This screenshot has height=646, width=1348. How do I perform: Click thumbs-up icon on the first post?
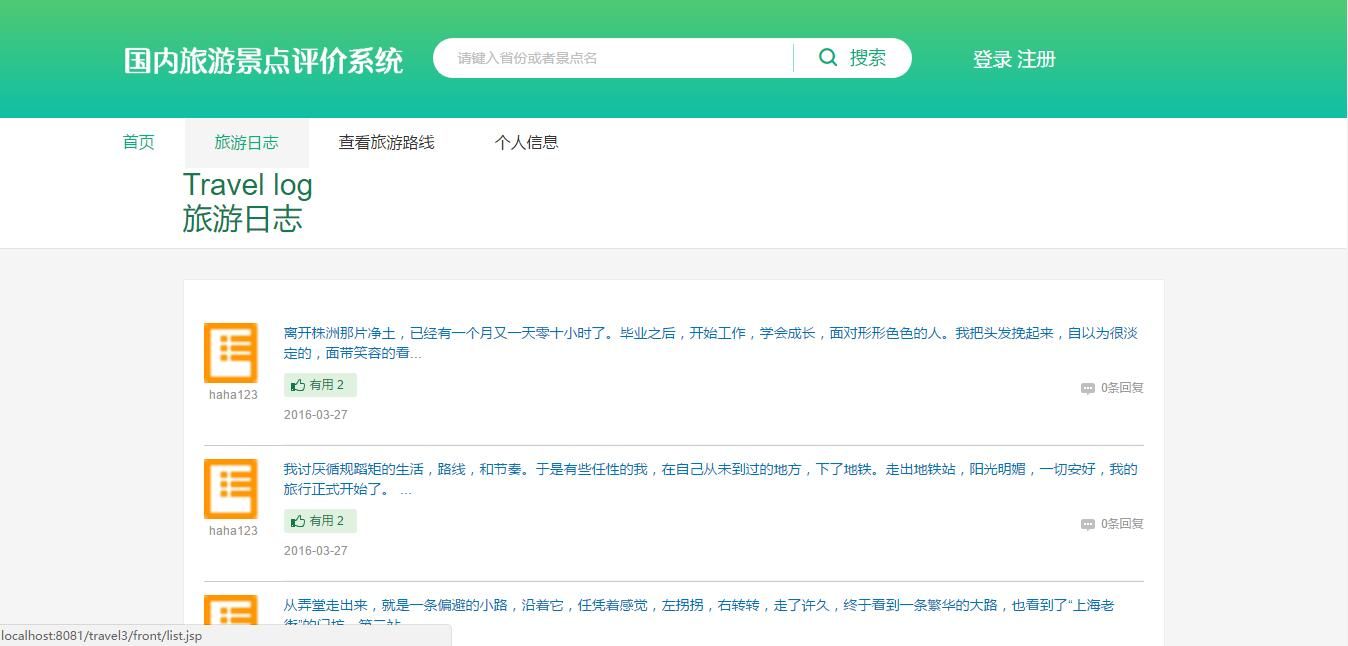298,385
